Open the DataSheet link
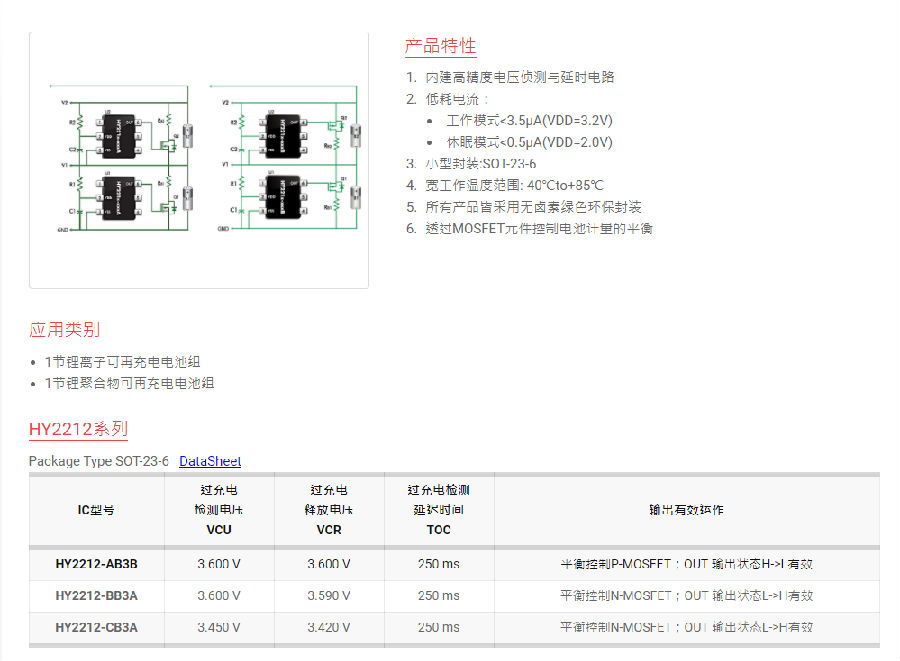 click(210, 461)
